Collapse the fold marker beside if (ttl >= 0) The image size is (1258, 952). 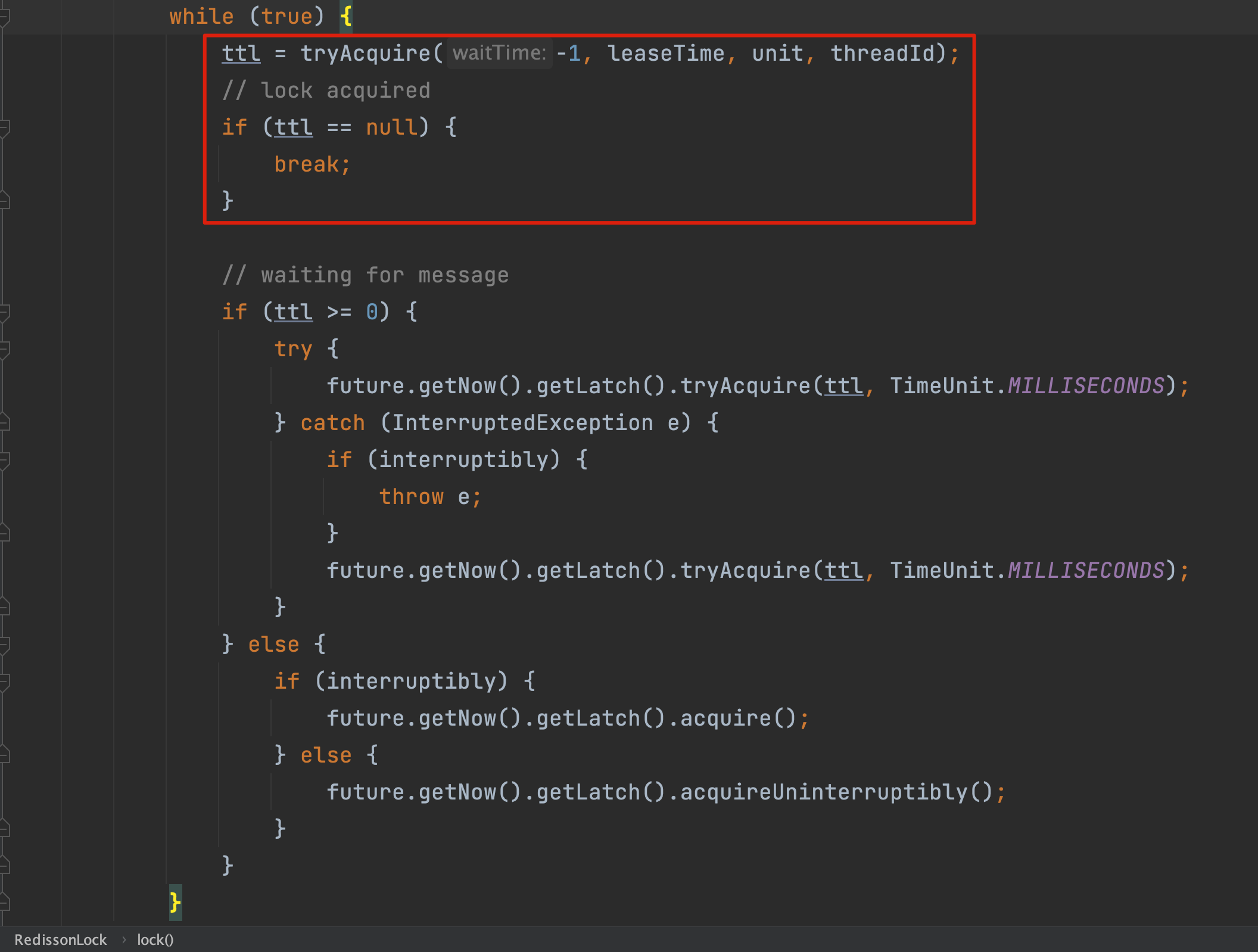(4, 312)
